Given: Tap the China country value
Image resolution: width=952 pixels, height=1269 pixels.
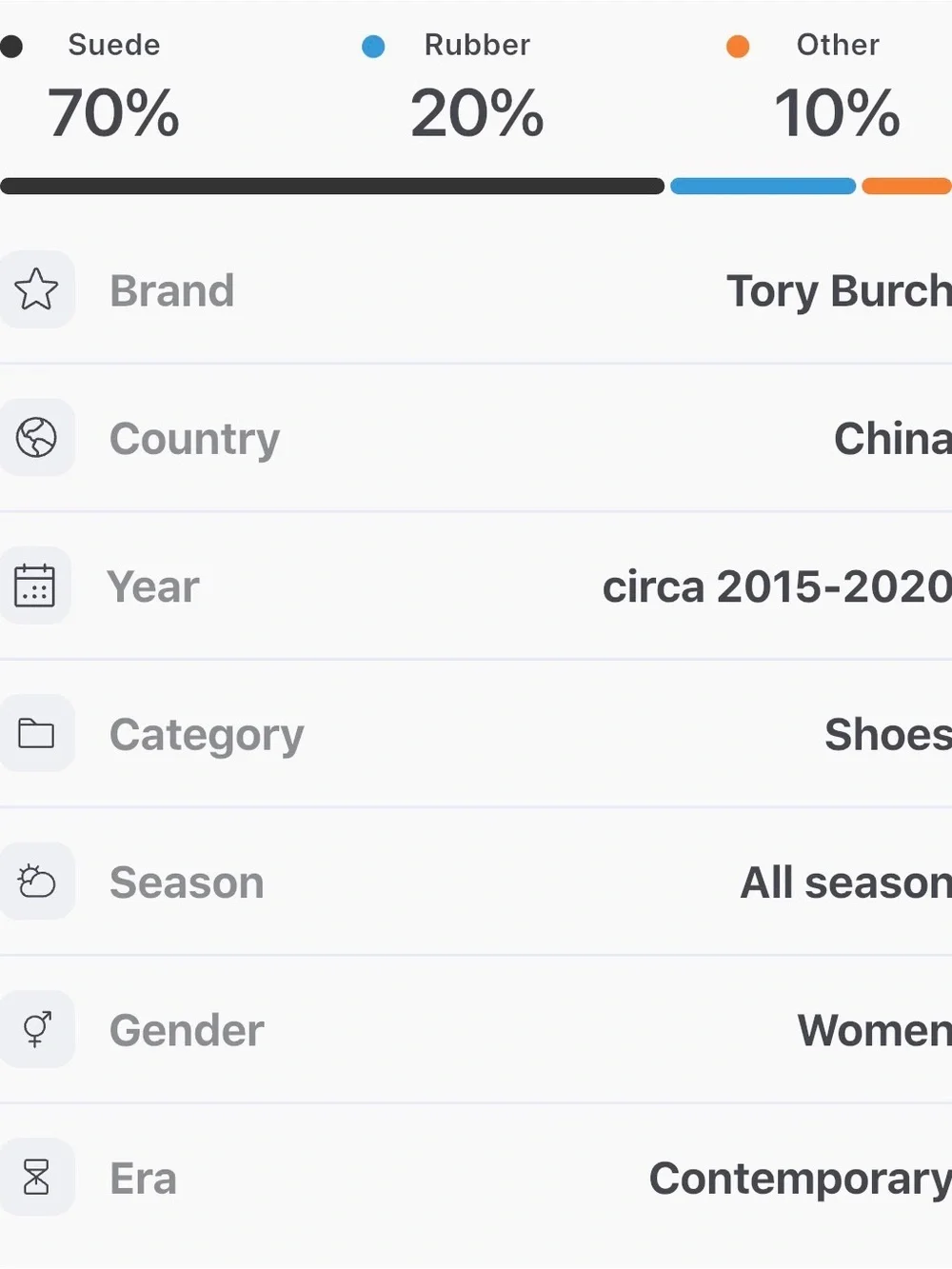Looking at the screenshot, I should click(893, 438).
